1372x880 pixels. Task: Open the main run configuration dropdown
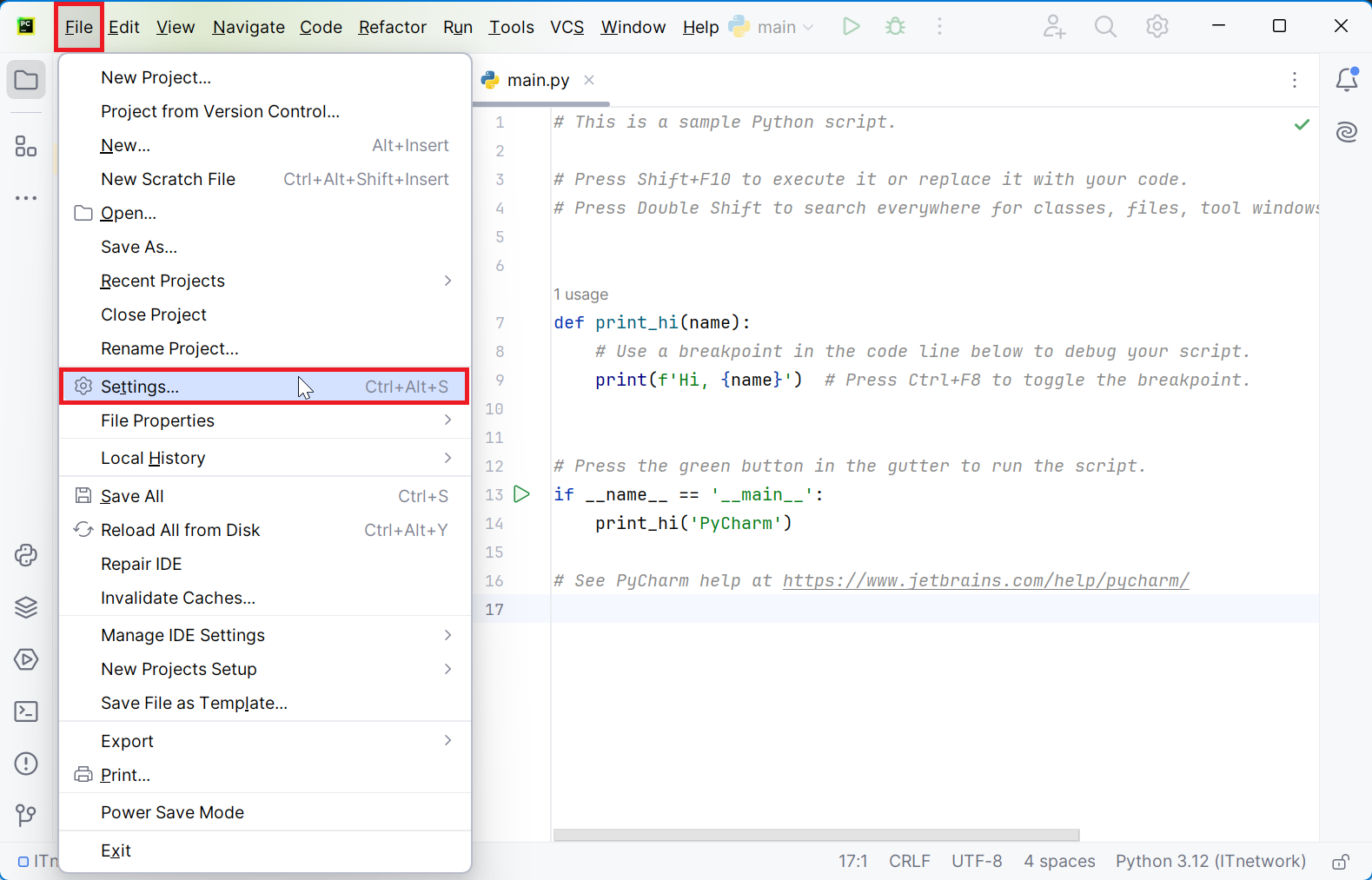click(x=776, y=27)
